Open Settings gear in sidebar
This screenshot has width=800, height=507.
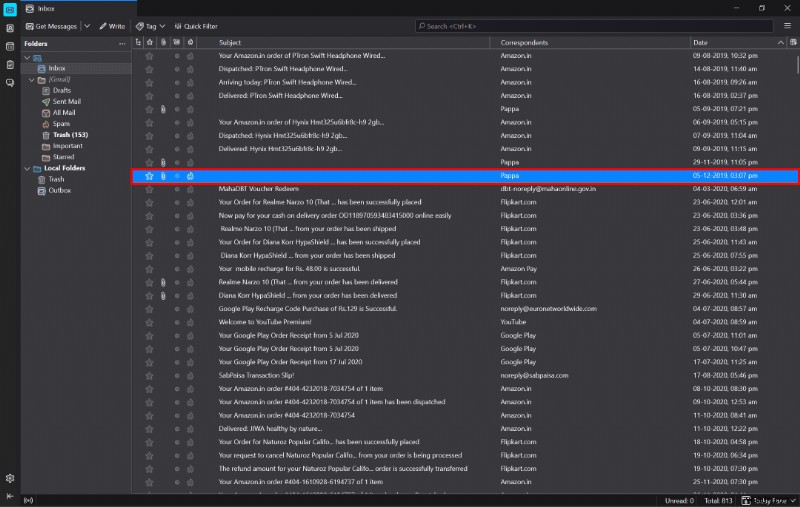10,478
